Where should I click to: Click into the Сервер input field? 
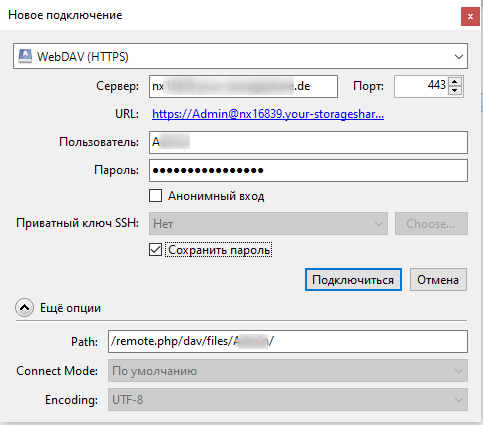(x=243, y=86)
